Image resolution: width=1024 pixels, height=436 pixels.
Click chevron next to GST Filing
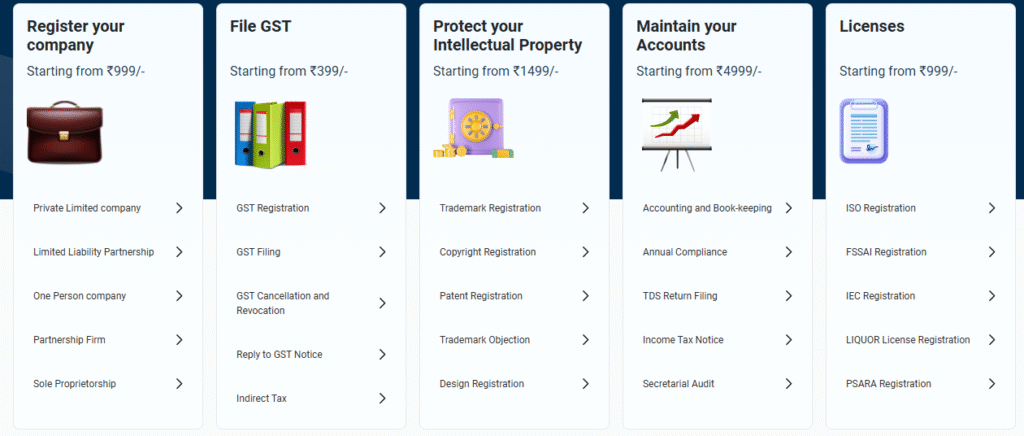(382, 252)
